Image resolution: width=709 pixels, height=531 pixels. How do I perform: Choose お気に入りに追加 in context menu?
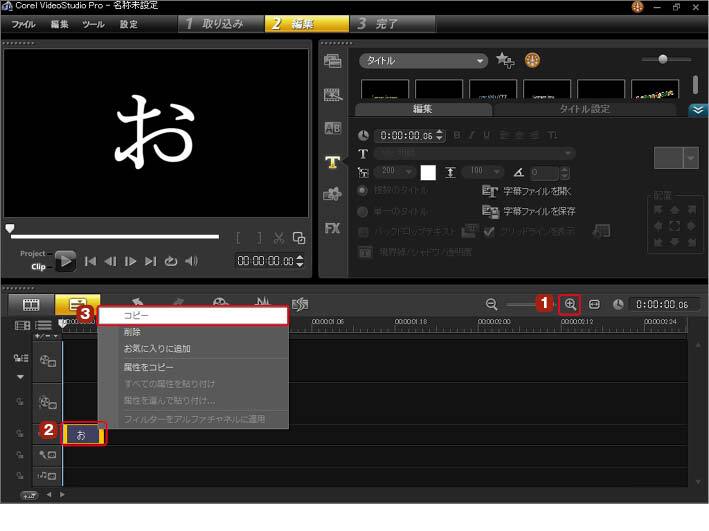(193, 349)
